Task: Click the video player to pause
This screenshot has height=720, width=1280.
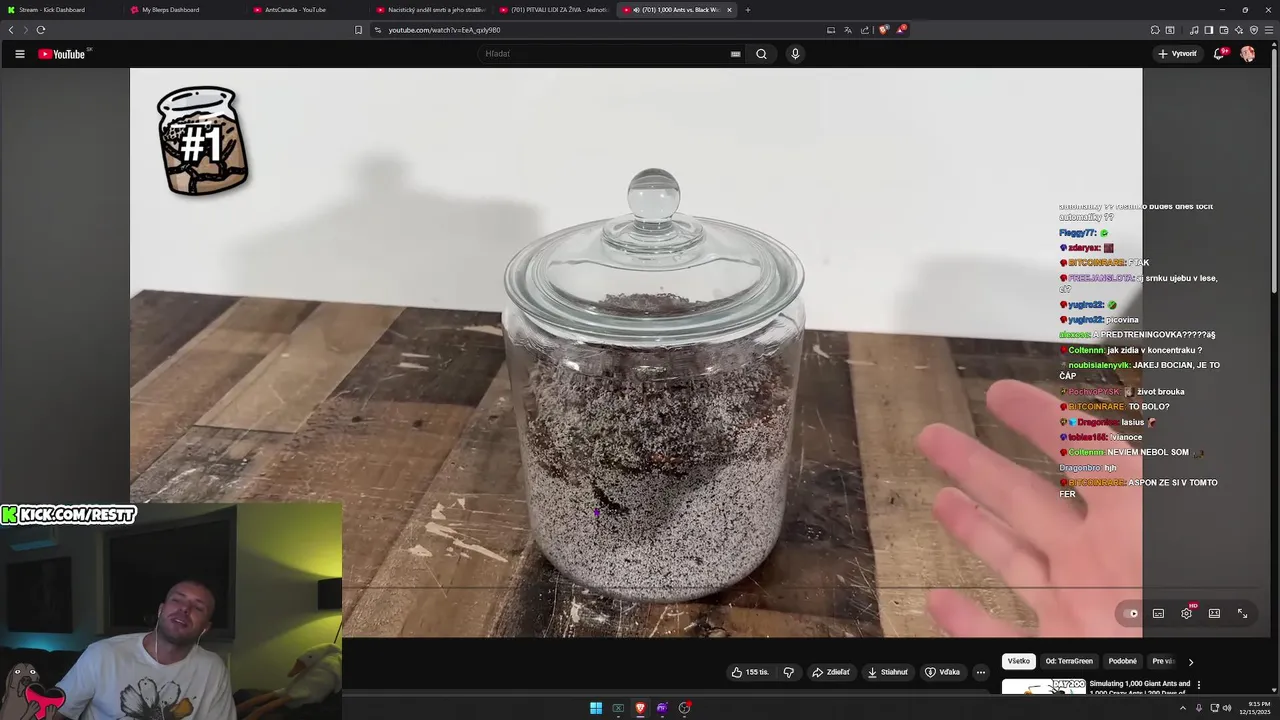Action: click(636, 352)
